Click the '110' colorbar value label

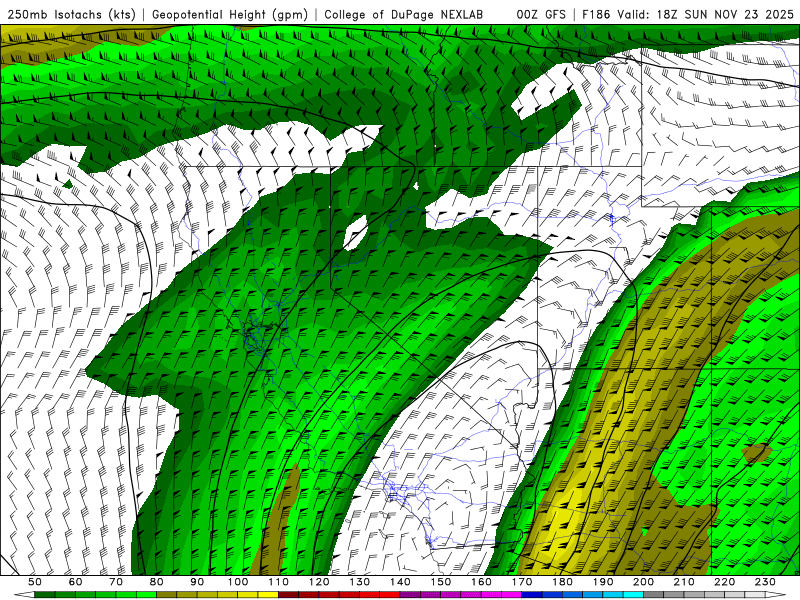[278, 582]
